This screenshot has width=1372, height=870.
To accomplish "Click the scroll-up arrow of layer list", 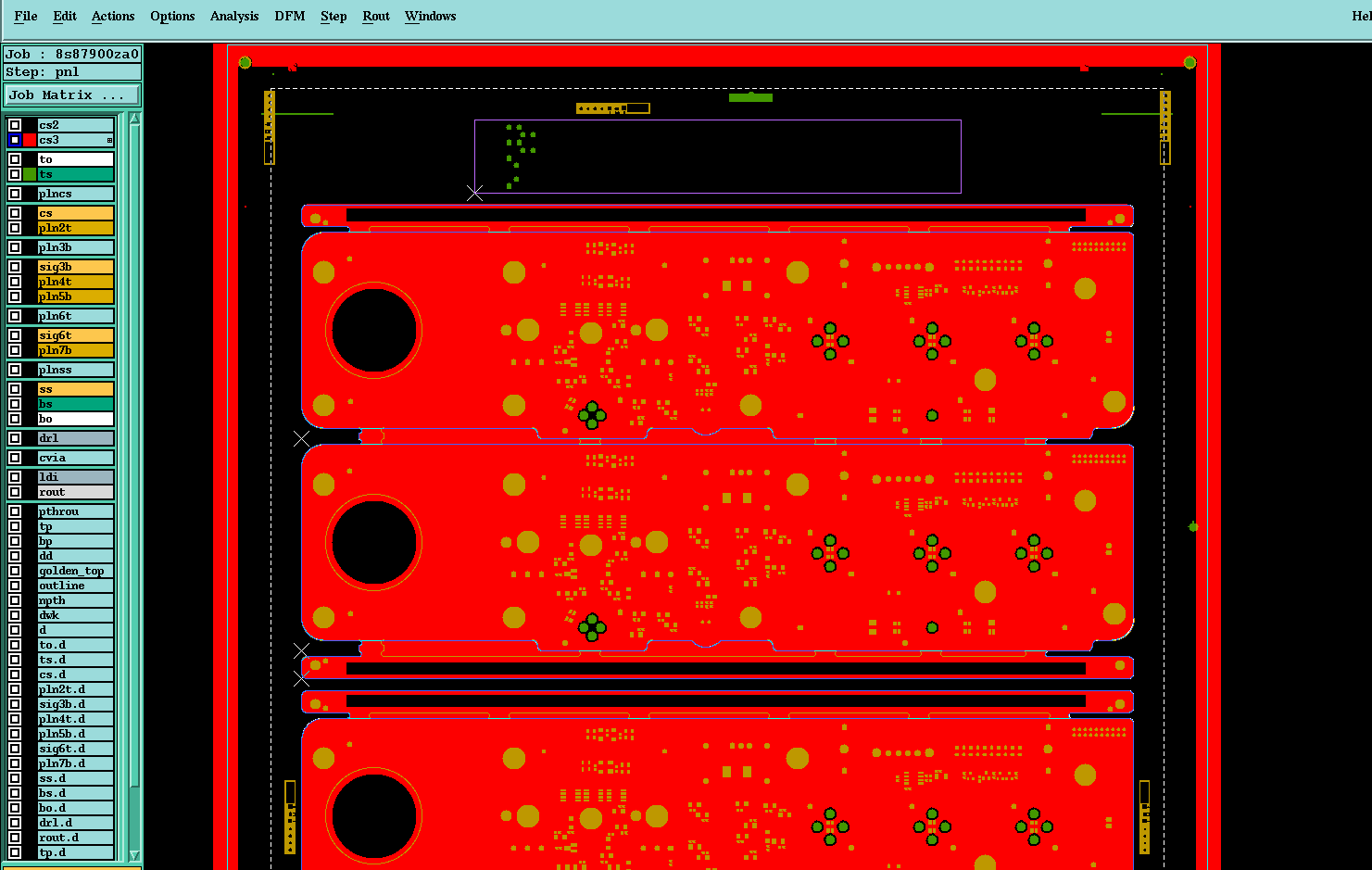I will click(134, 119).
